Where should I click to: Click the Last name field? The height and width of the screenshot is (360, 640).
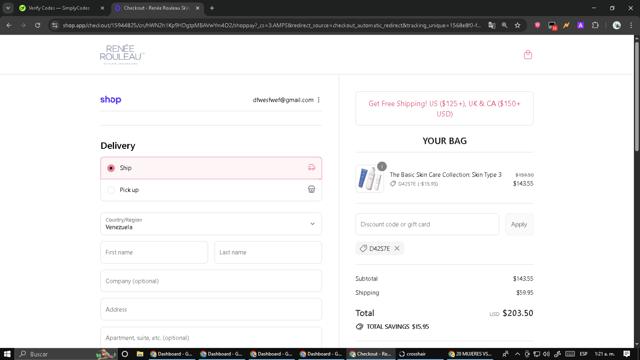click(x=268, y=252)
